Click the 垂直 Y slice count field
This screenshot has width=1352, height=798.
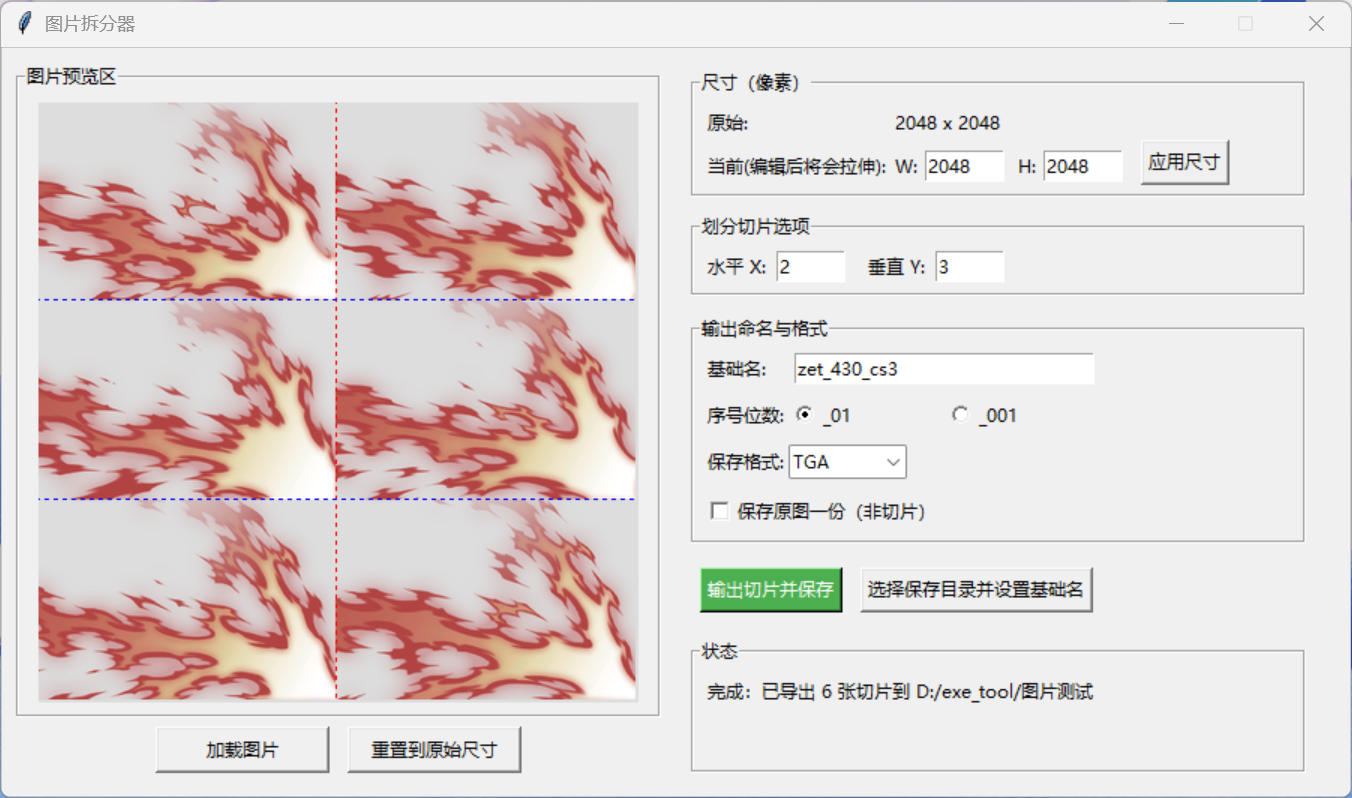click(970, 267)
